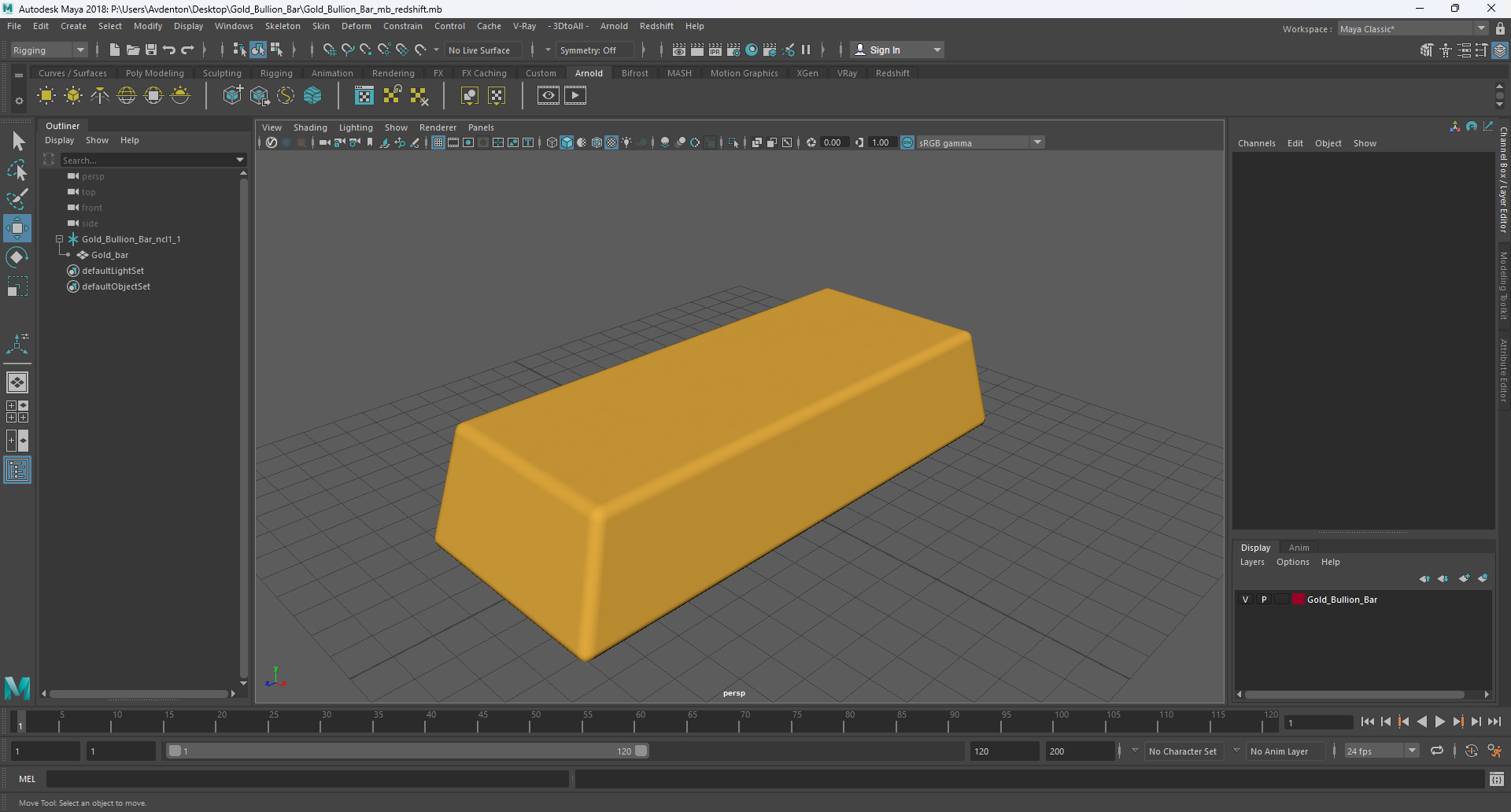
Task: Click the Sign In button
Action: point(897,50)
